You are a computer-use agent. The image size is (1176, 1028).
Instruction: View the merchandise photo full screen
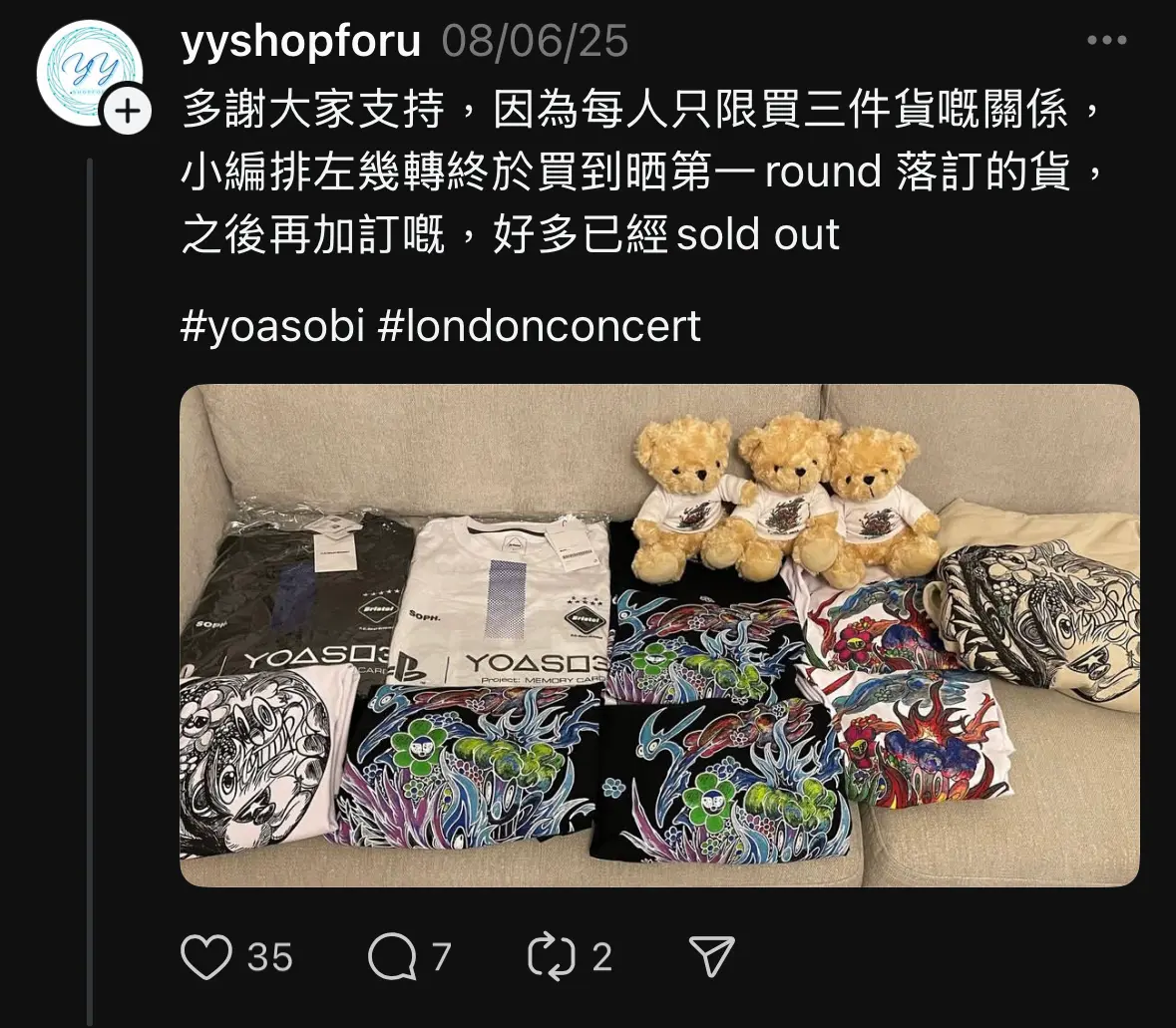659,635
